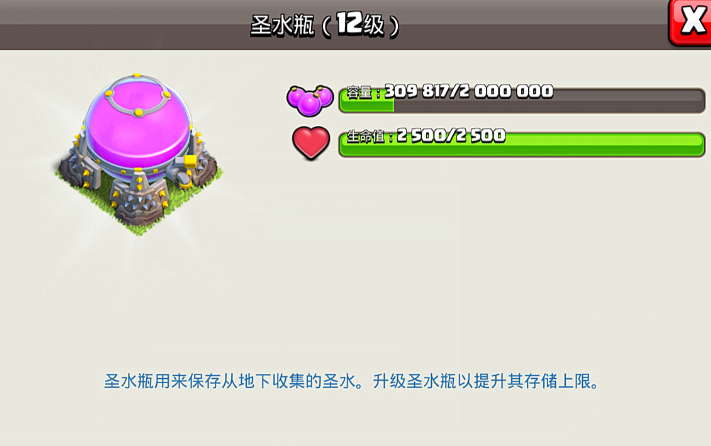Tap the 容量 capacity label
Viewport: 711px width, 446px height.
[x=360, y=92]
